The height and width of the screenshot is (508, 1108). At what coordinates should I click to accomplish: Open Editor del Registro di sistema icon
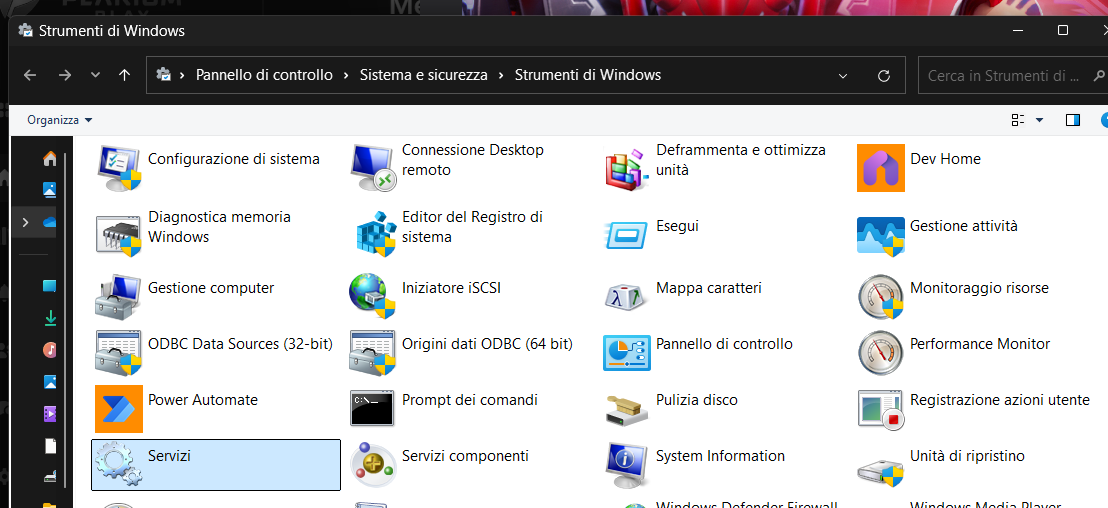click(x=375, y=235)
